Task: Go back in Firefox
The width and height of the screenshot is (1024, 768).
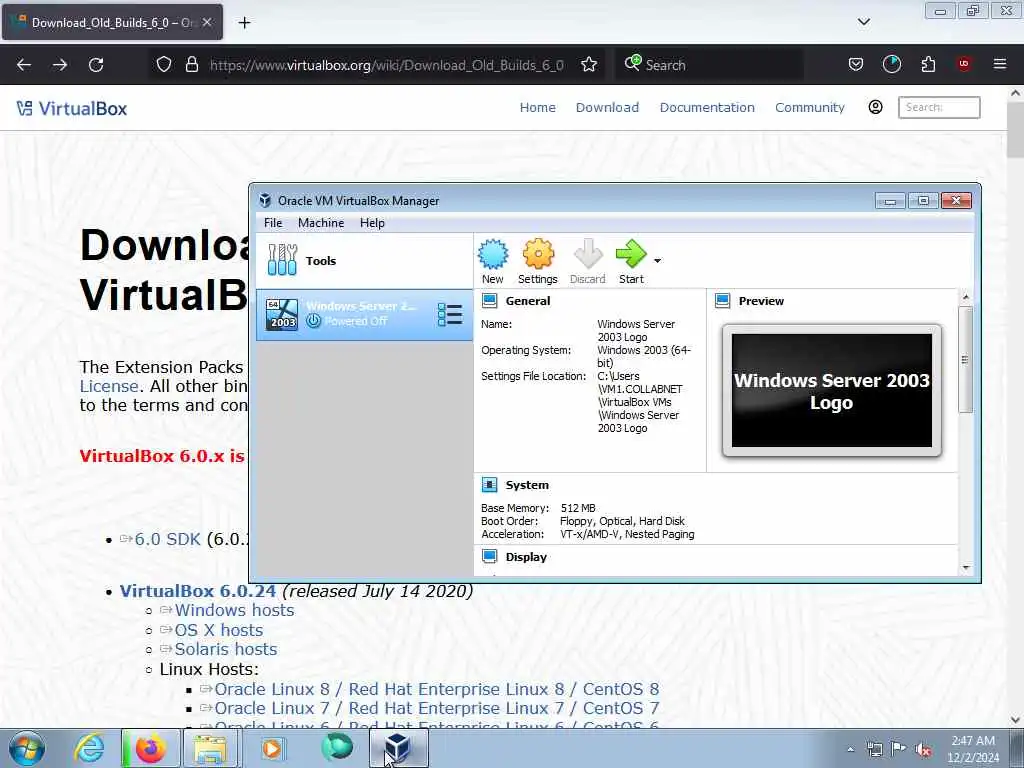Action: pos(24,65)
